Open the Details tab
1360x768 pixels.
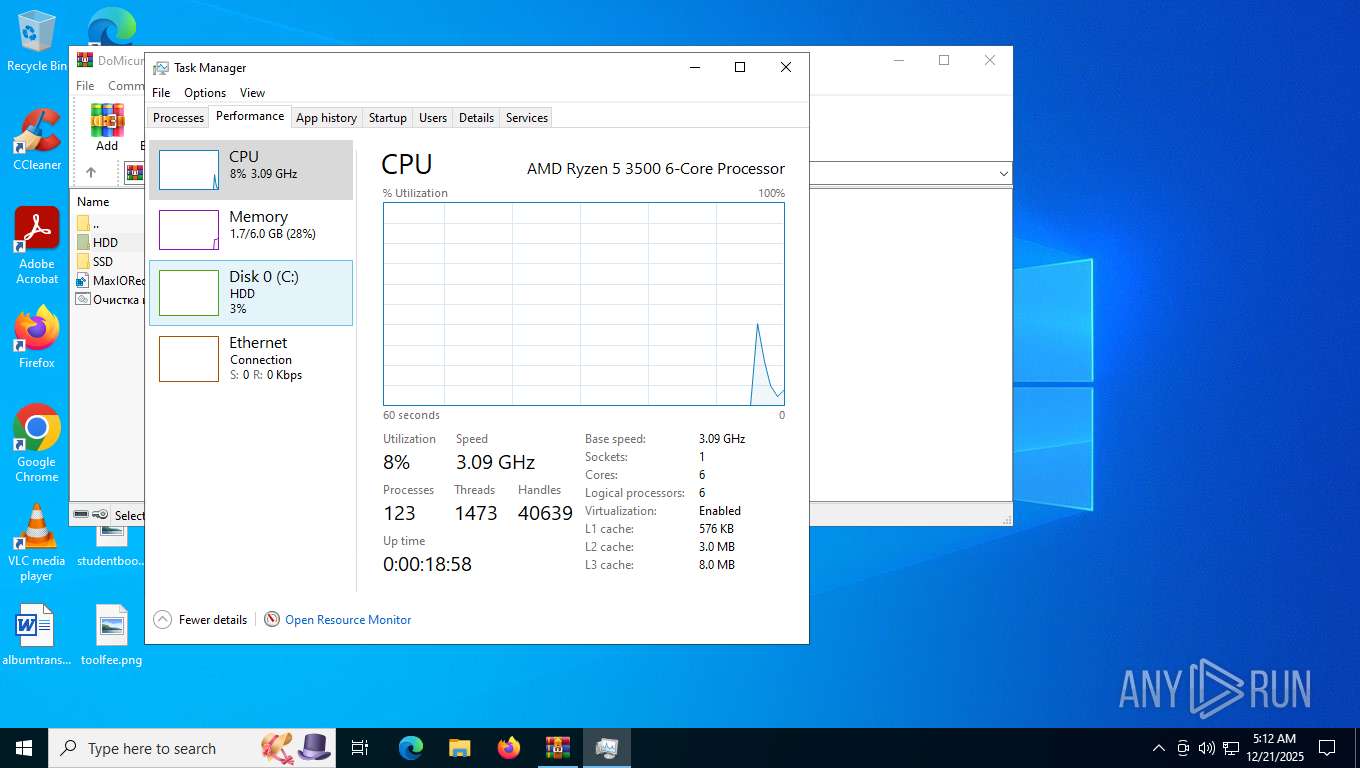(x=476, y=117)
